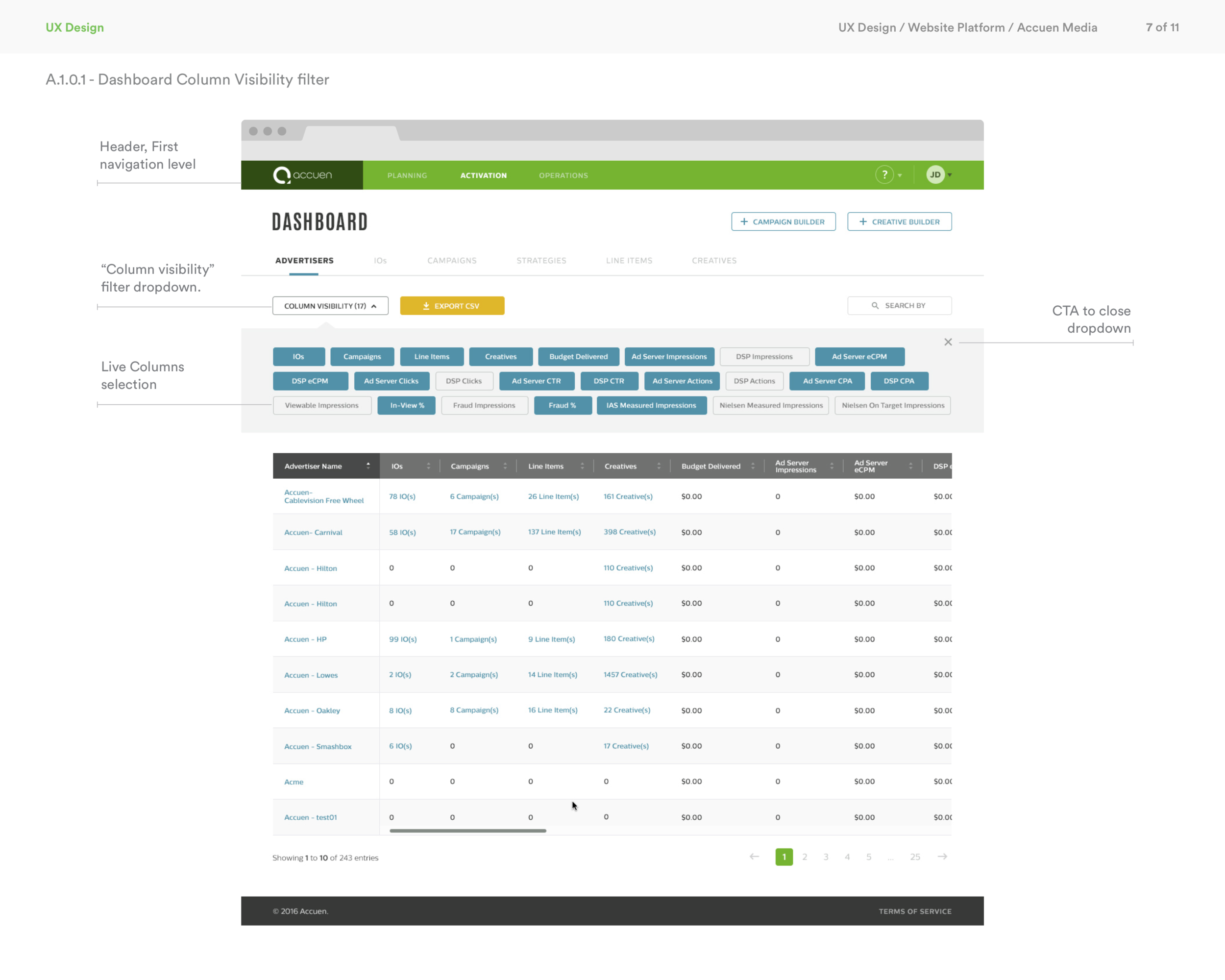Screen dimensions: 1225x980
Task: Sort the Budget Delivered column
Action: pos(753,466)
